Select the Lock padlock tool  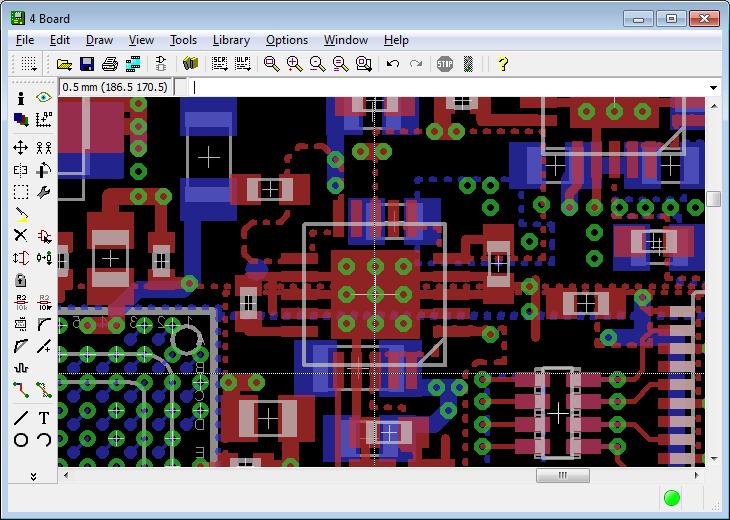click(x=20, y=280)
